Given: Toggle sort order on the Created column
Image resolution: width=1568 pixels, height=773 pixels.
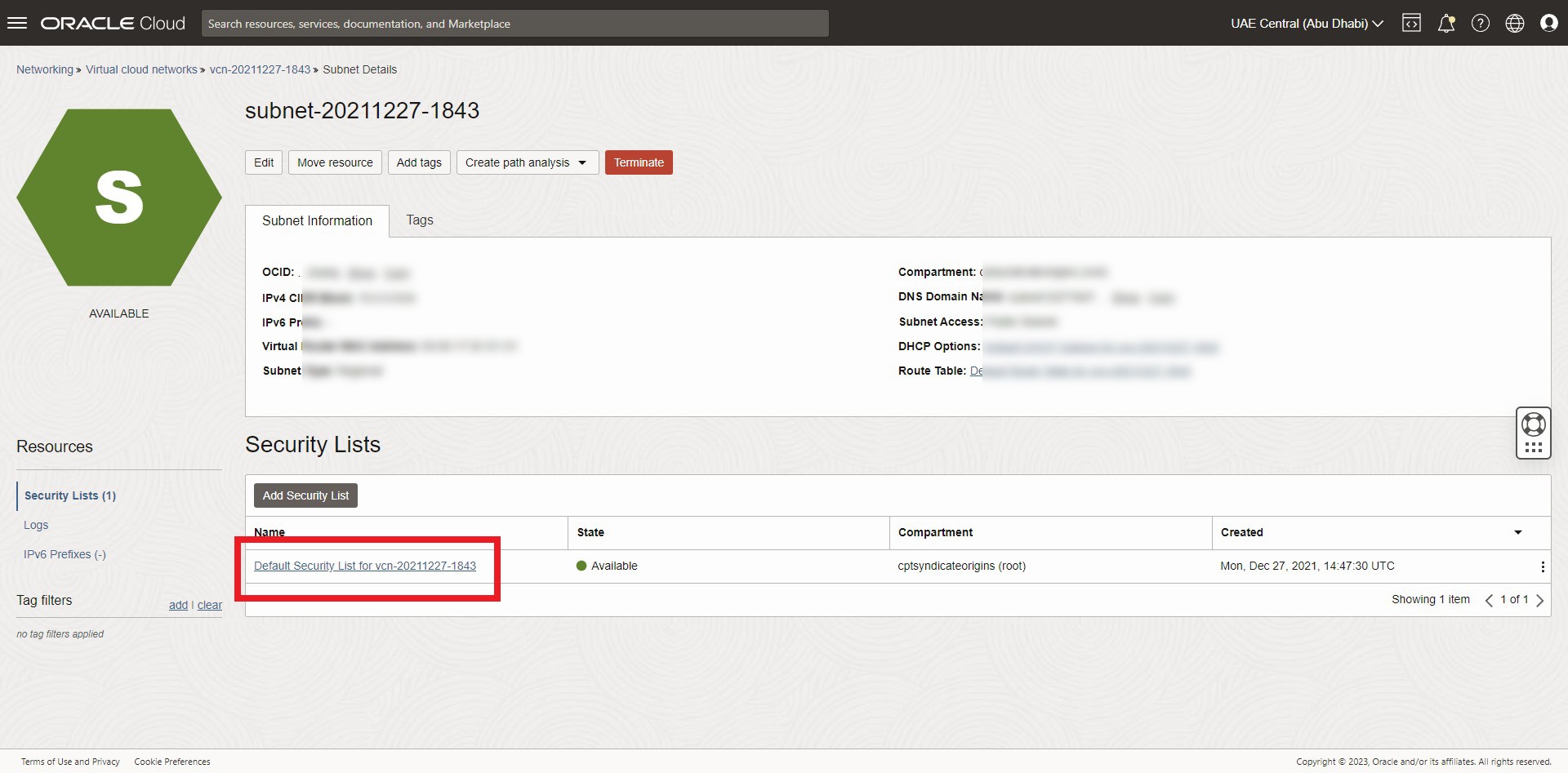Looking at the screenshot, I should coord(1518,532).
